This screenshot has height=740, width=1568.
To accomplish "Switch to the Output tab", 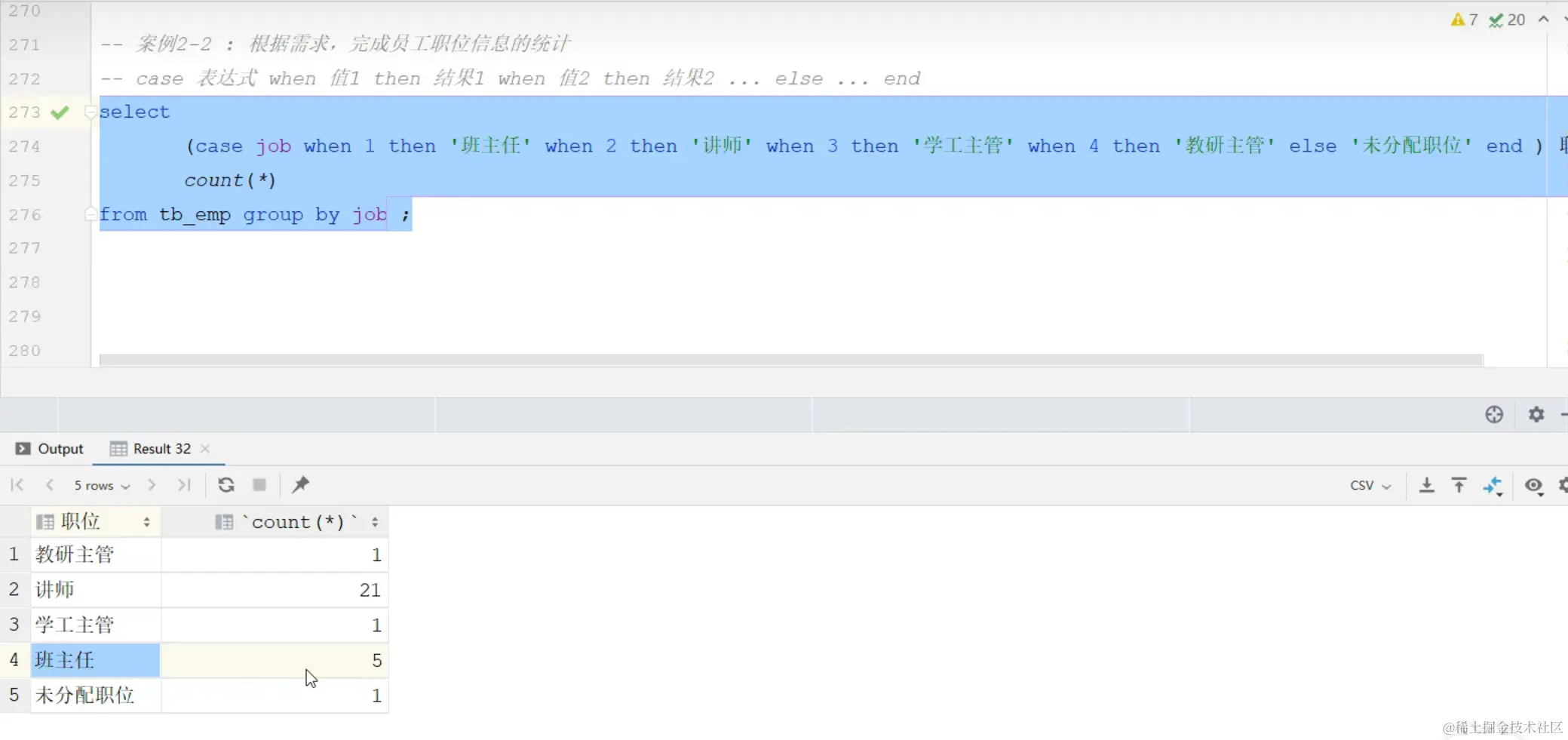I will (50, 449).
